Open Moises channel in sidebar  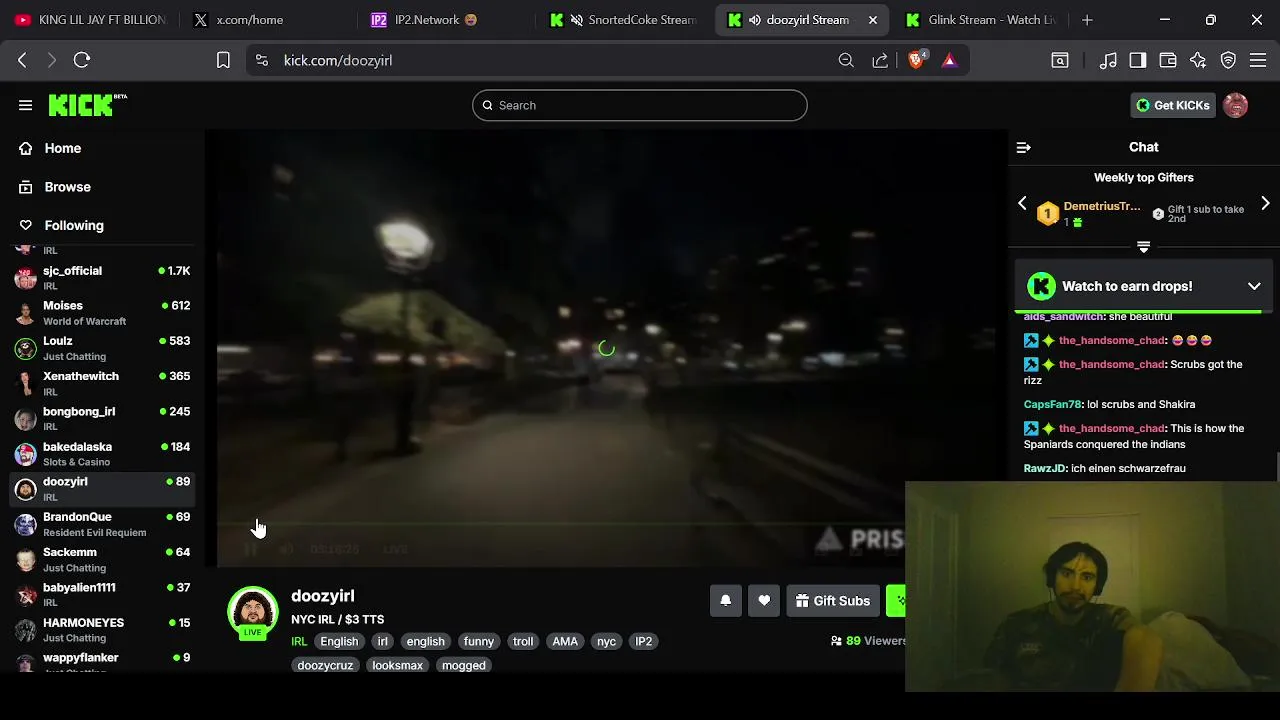(x=102, y=313)
